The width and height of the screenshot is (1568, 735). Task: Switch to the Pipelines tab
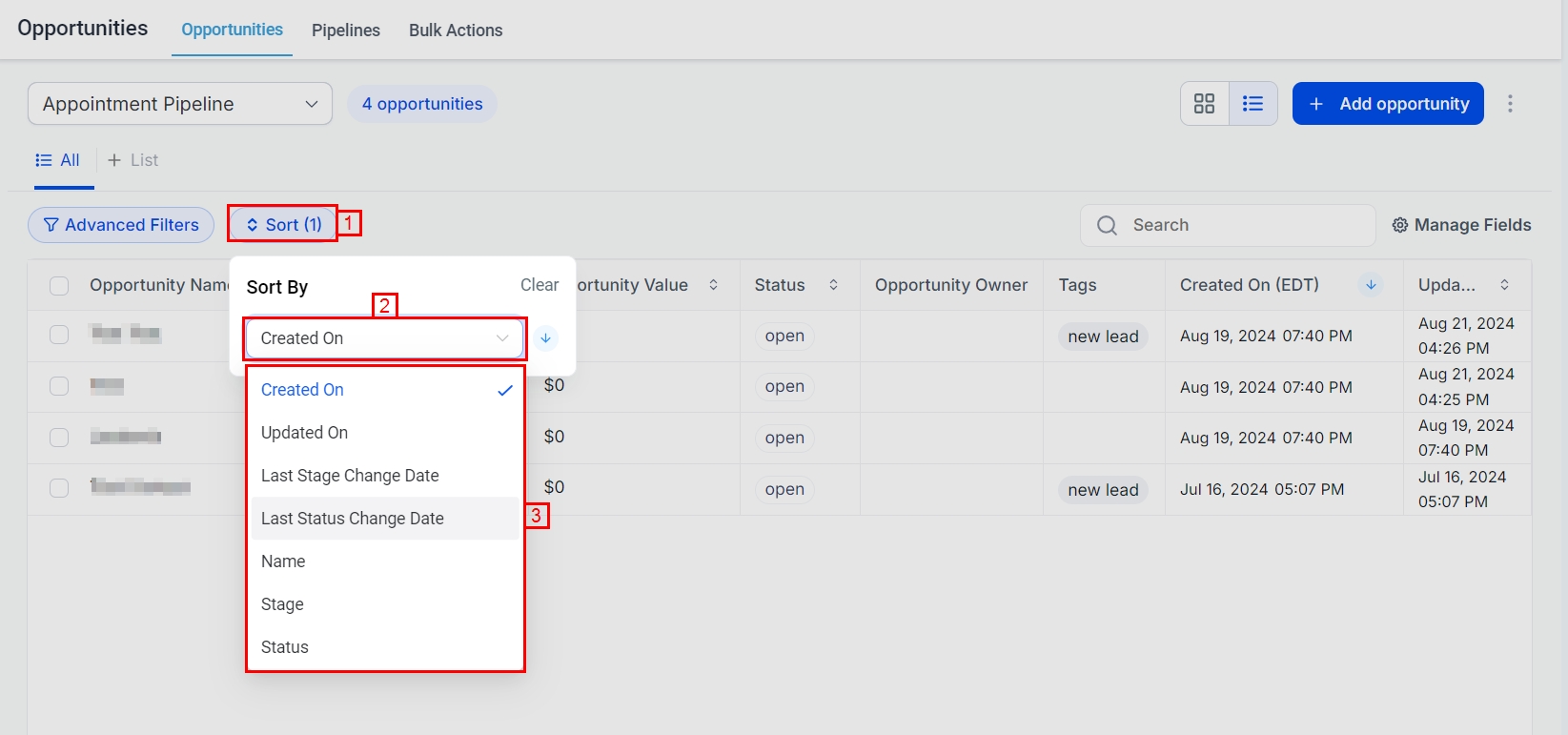[345, 31]
